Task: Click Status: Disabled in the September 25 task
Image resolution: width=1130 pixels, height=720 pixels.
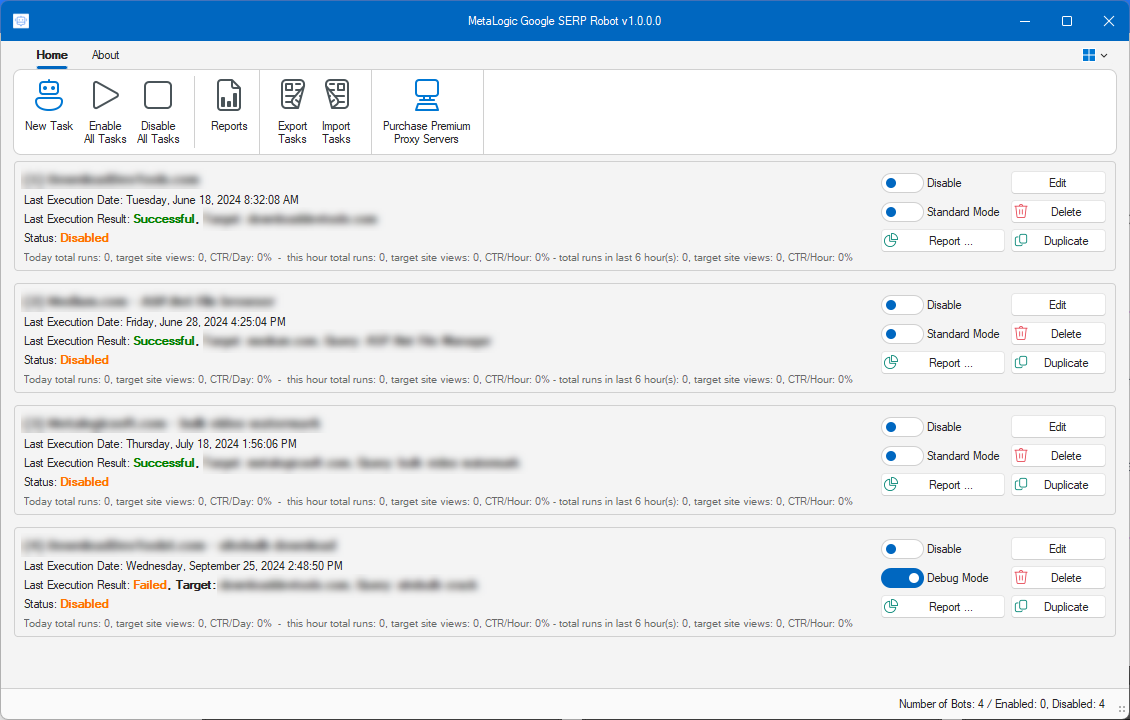Action: [x=66, y=604]
